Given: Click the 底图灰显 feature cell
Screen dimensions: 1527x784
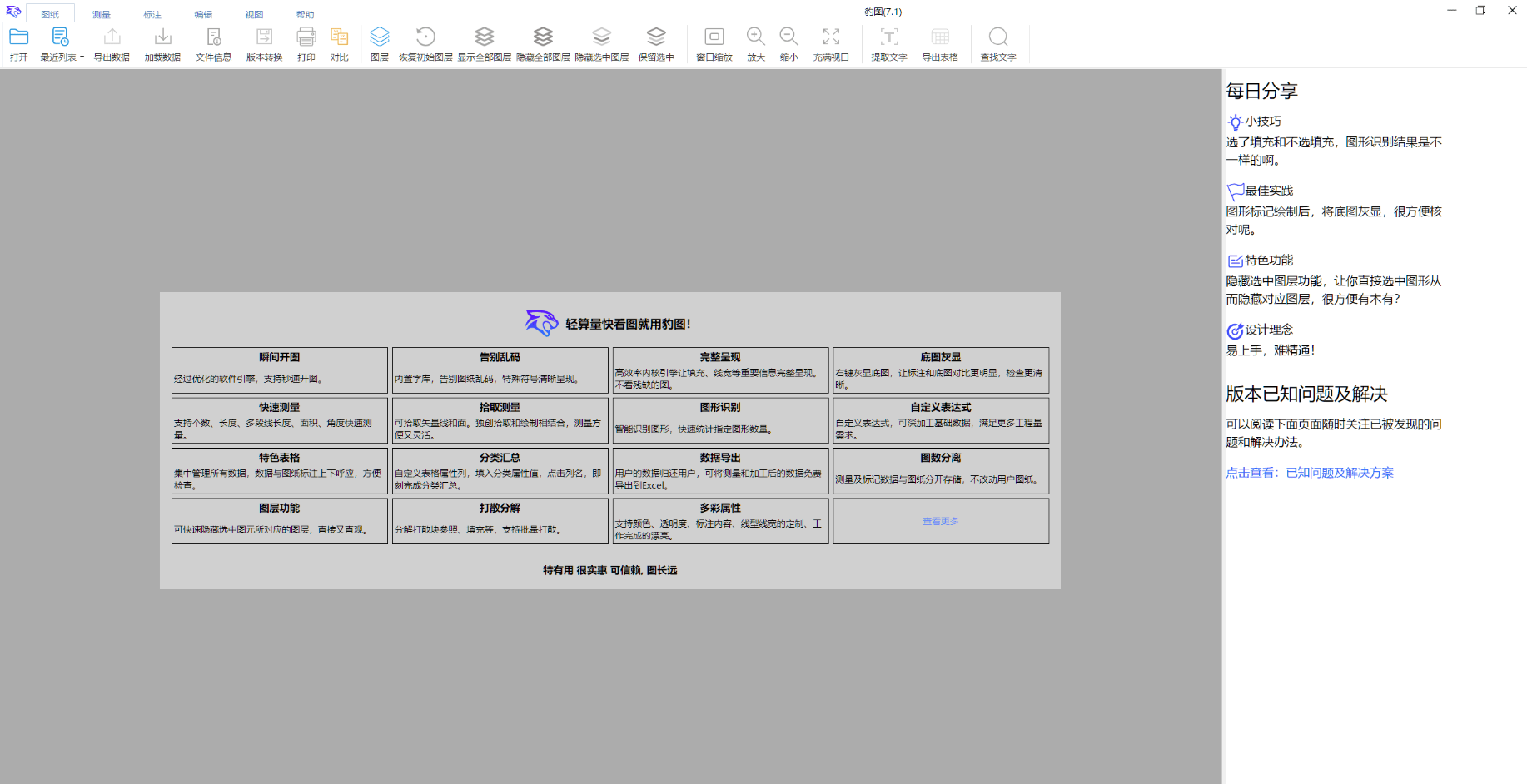Looking at the screenshot, I should click(941, 370).
